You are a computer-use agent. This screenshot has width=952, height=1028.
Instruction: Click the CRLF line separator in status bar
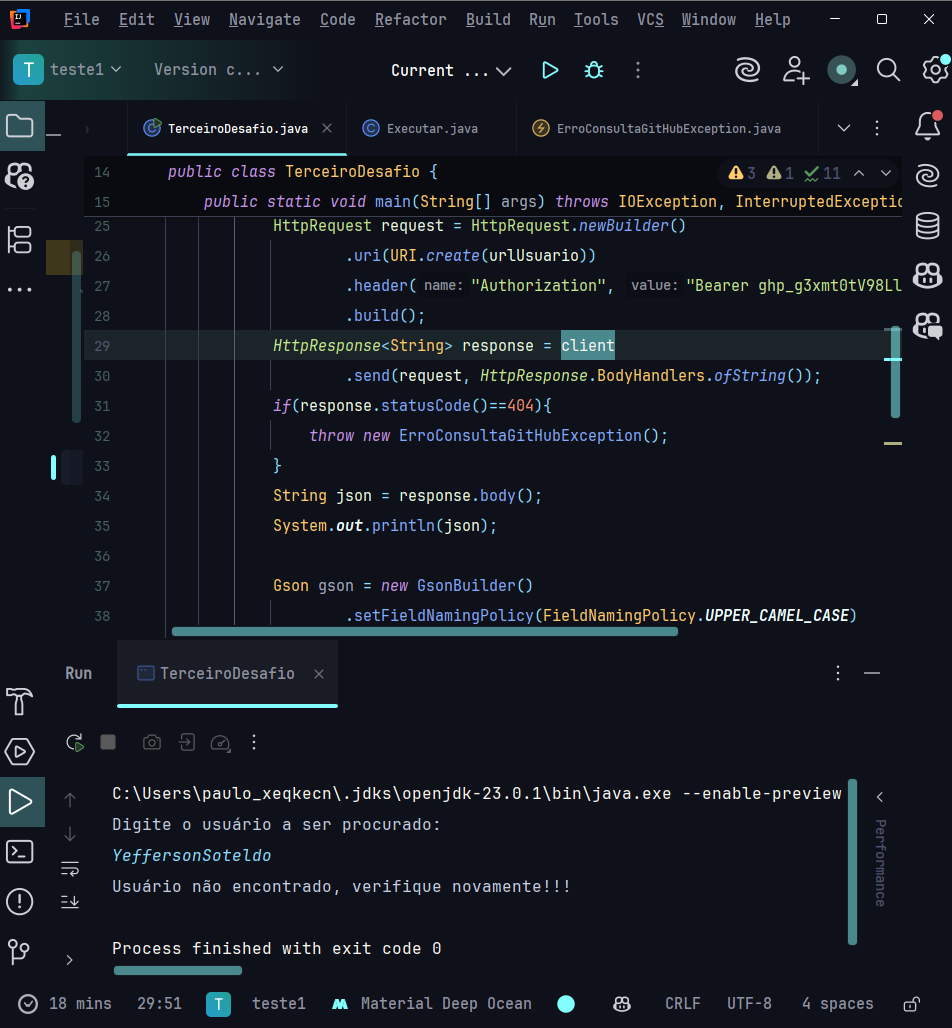pos(683,1004)
